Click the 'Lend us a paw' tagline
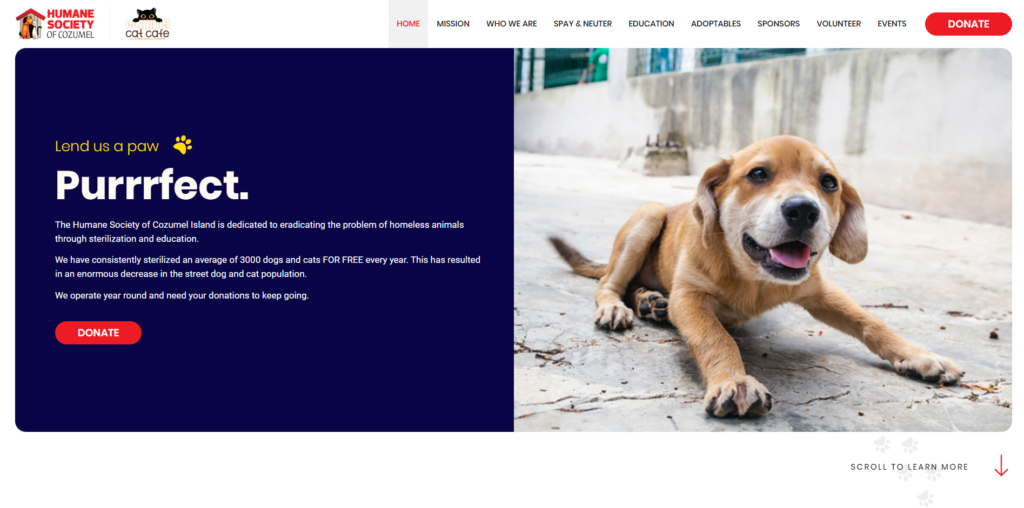This screenshot has width=1024, height=508. (x=107, y=146)
